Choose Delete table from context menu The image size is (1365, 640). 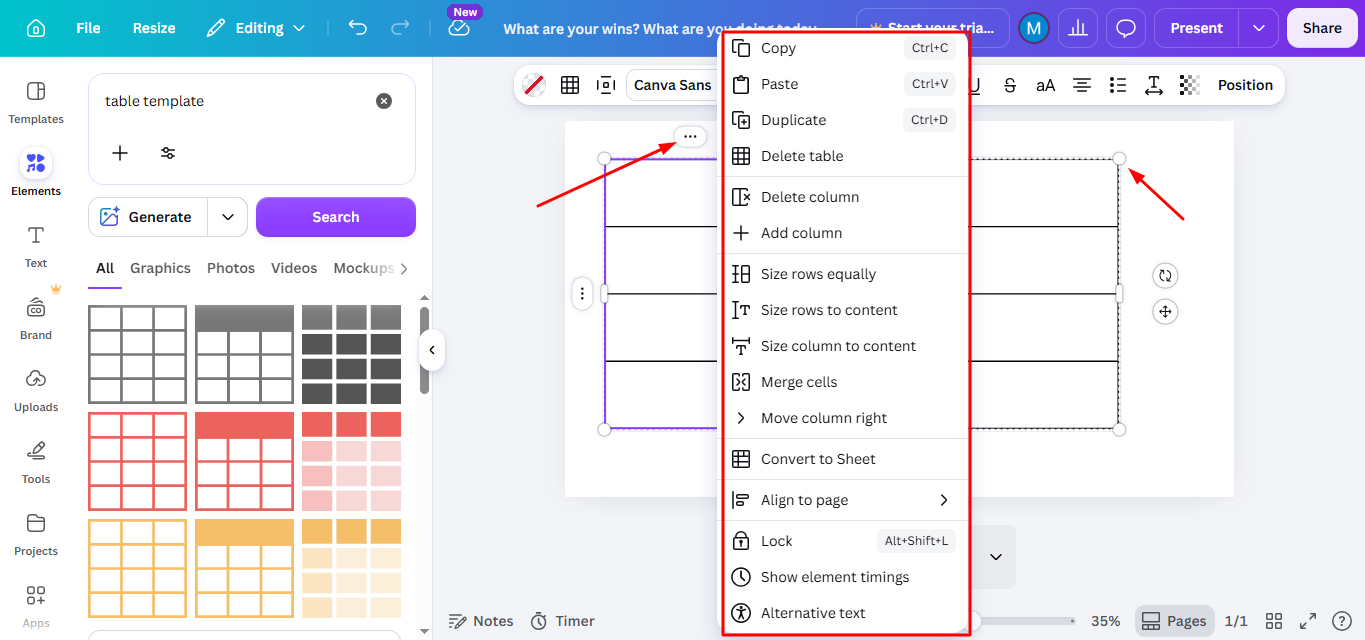845,156
